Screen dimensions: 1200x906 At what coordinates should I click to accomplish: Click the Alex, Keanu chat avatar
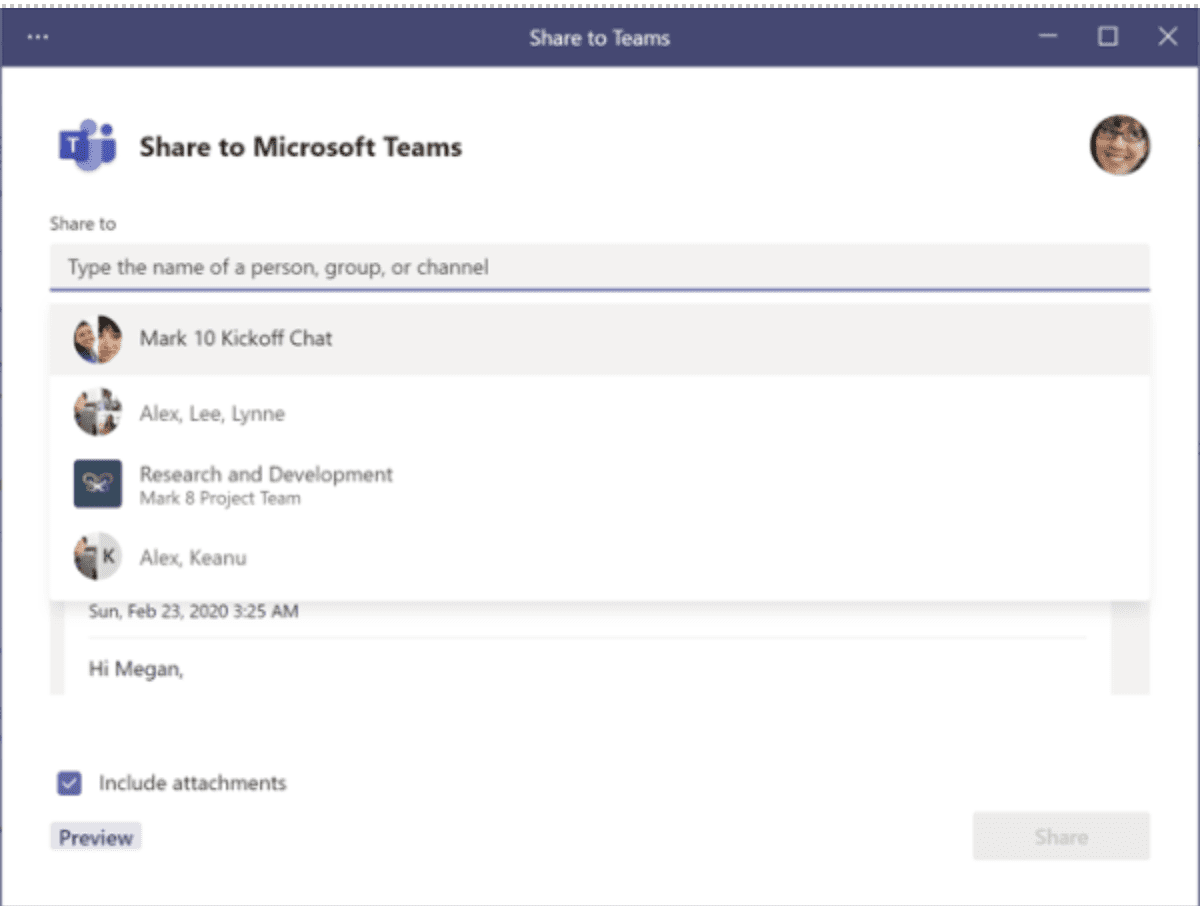(97, 556)
